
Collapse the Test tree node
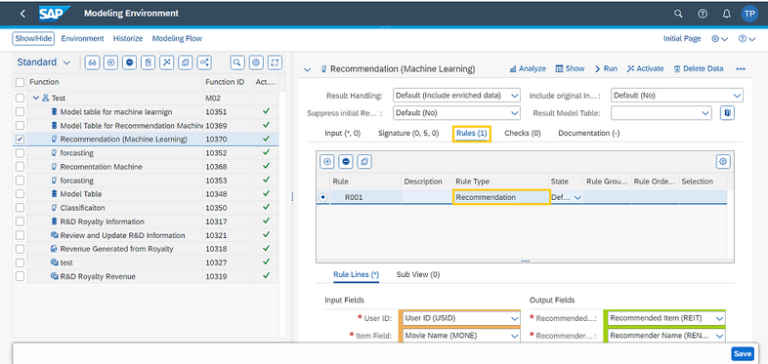point(36,98)
